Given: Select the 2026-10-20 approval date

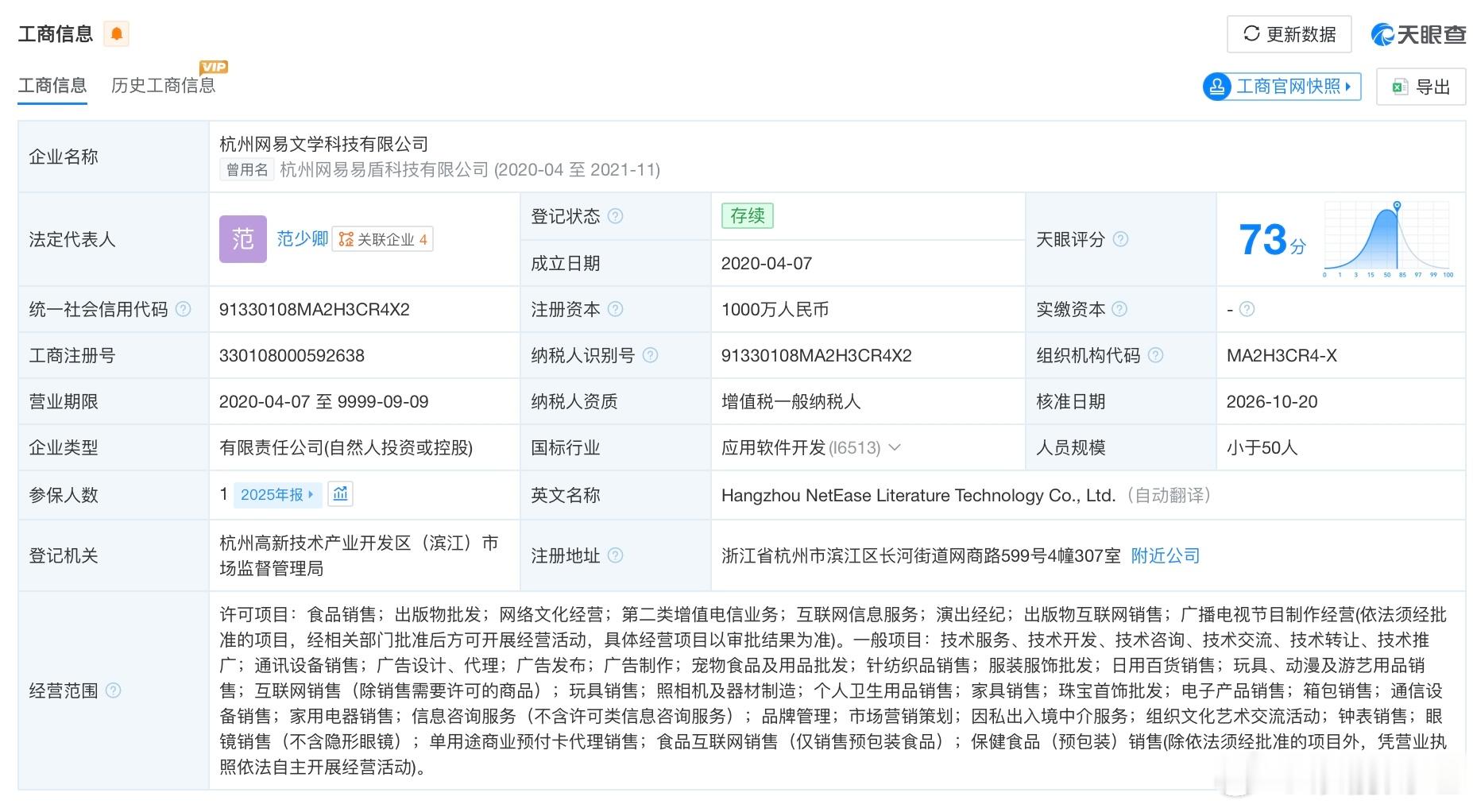Looking at the screenshot, I should (1271, 401).
